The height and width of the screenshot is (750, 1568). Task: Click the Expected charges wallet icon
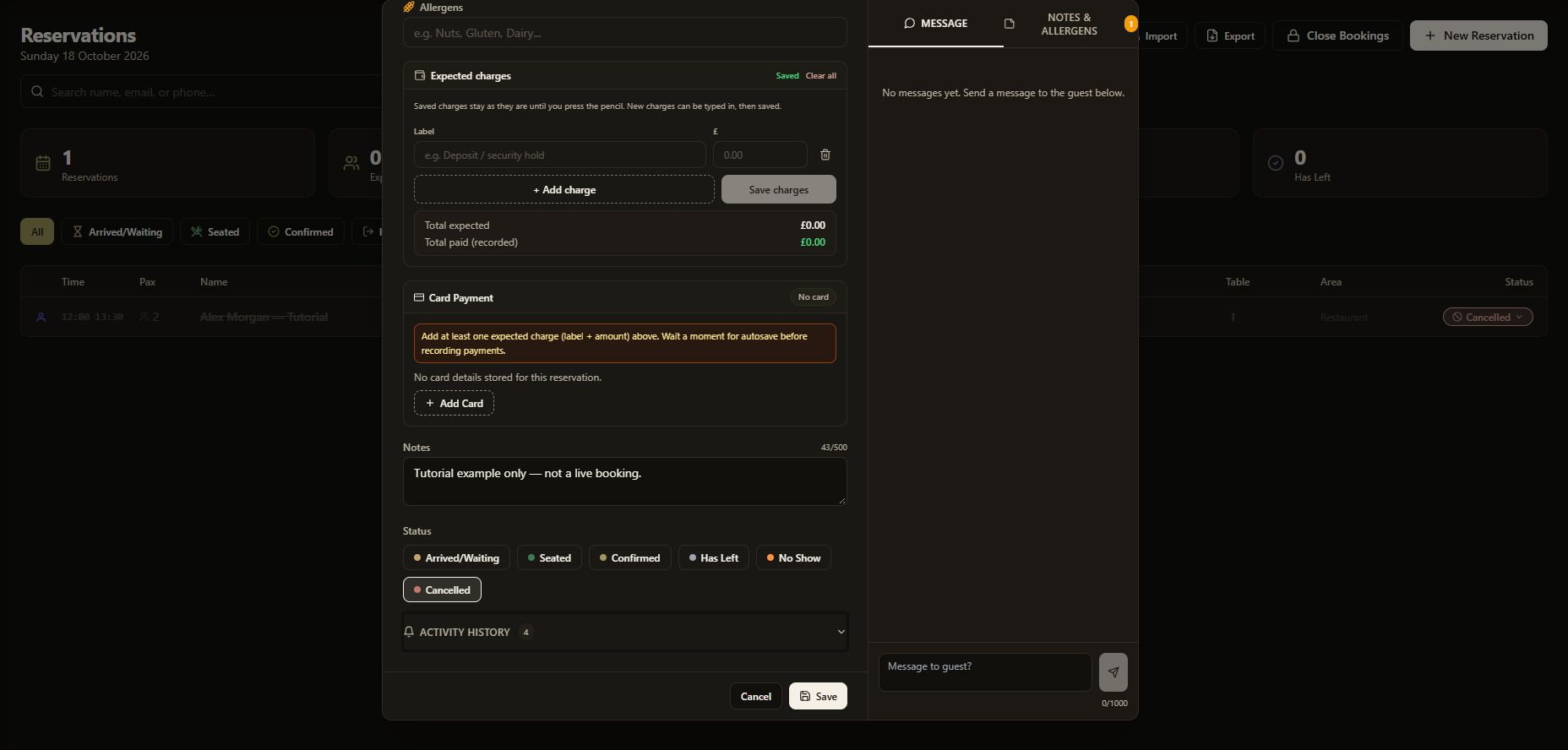(x=420, y=75)
